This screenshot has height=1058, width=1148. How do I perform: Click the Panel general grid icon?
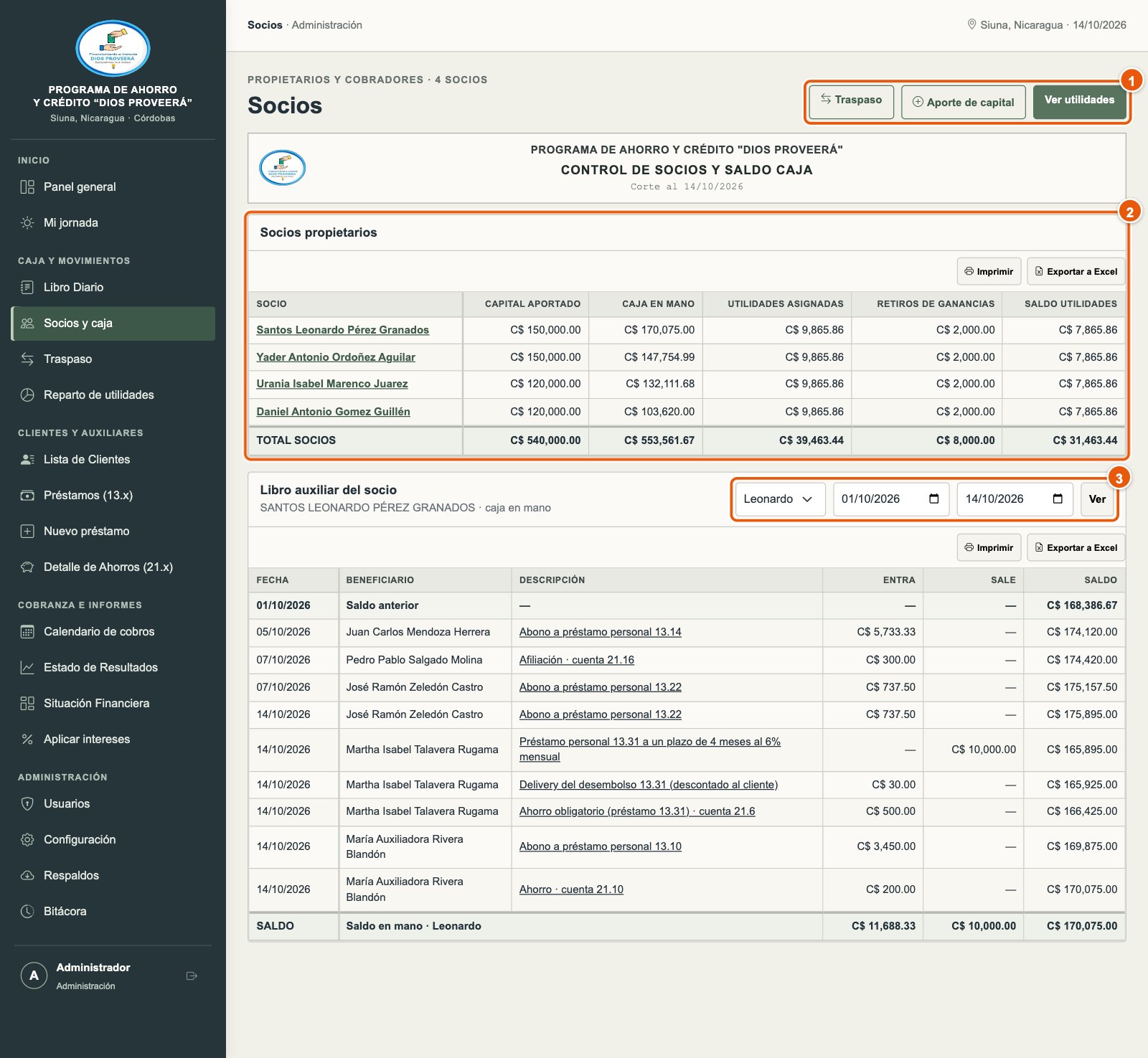tap(27, 187)
